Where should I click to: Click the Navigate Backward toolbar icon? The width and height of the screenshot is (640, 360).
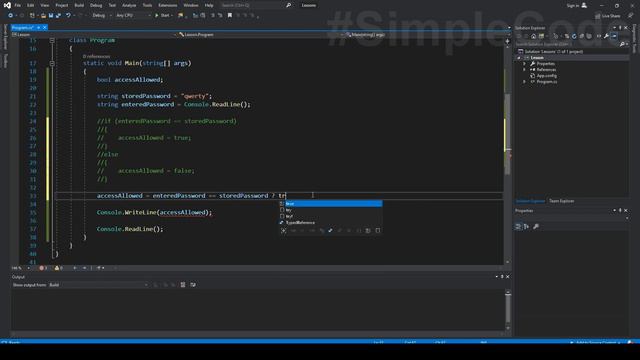pos(10,16)
